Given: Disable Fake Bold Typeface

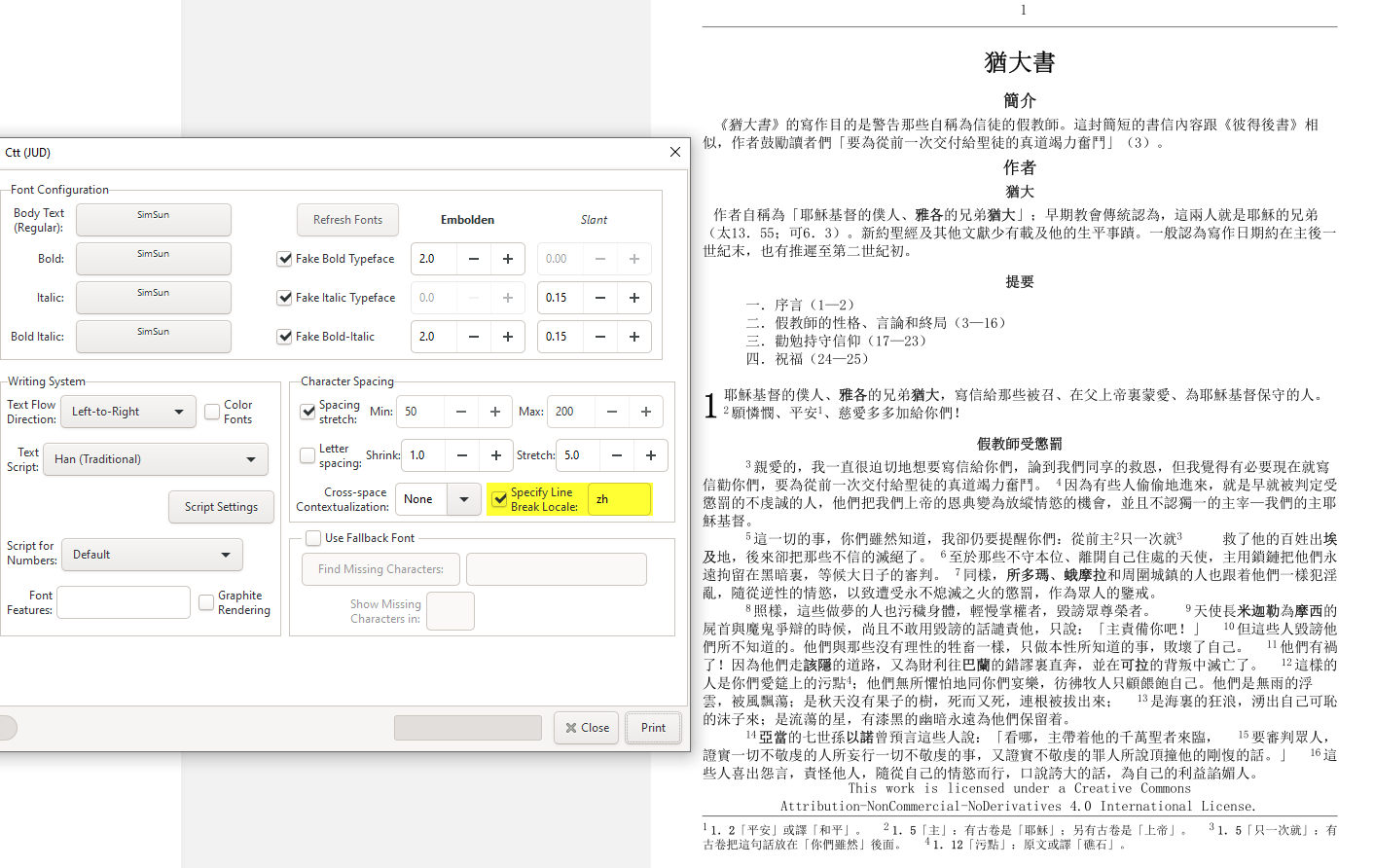Looking at the screenshot, I should (x=284, y=259).
